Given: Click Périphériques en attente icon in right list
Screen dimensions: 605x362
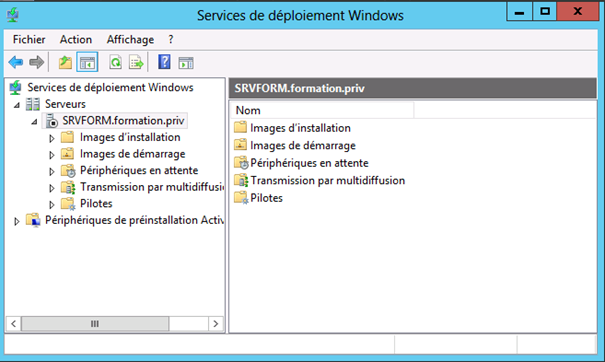Looking at the screenshot, I should click(241, 162).
